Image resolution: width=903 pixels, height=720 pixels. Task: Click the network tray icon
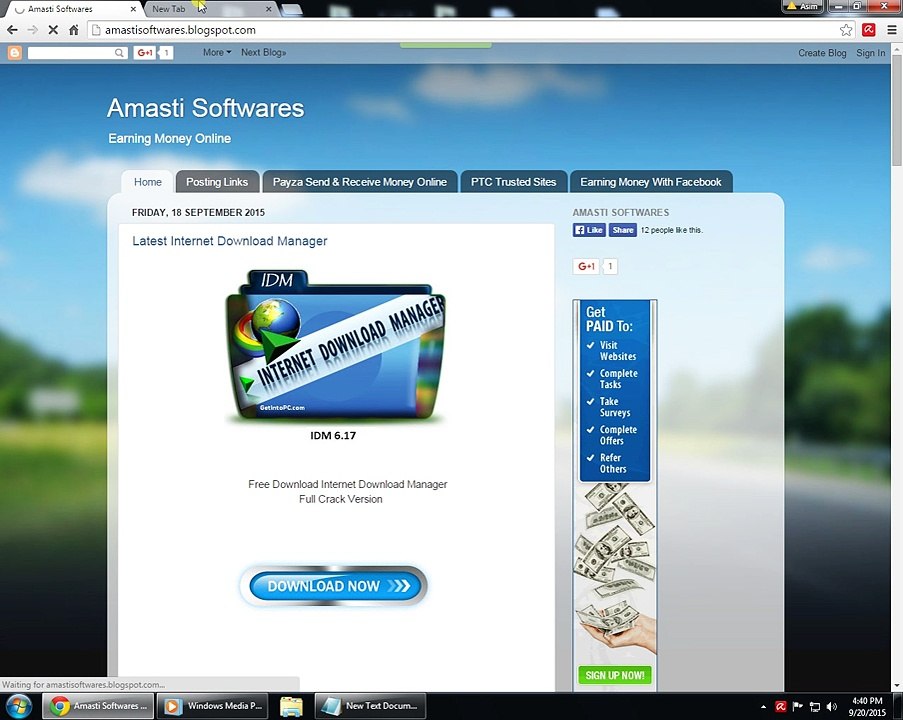tap(815, 706)
